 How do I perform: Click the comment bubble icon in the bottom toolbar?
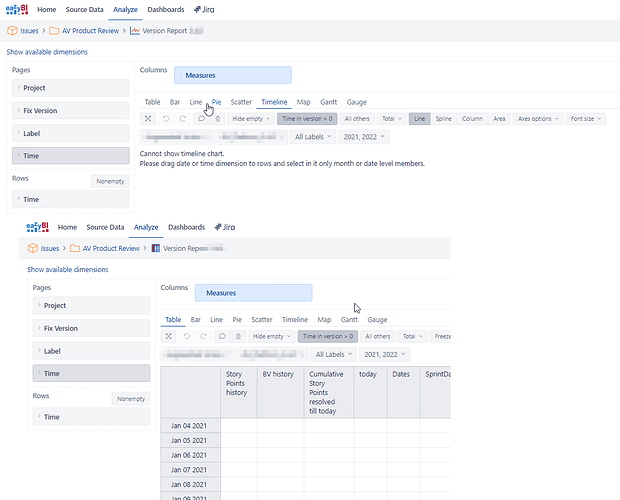pos(222,336)
